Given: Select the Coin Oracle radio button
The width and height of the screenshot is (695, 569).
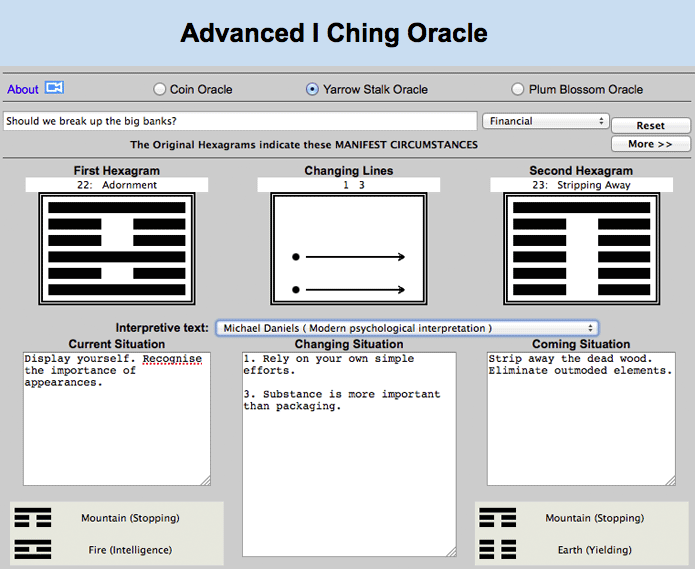Looking at the screenshot, I should [x=160, y=90].
